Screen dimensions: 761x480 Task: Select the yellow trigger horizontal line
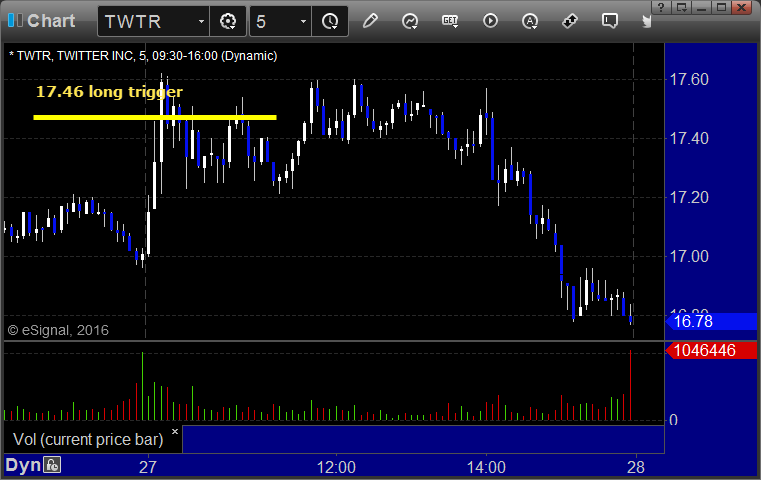155,117
